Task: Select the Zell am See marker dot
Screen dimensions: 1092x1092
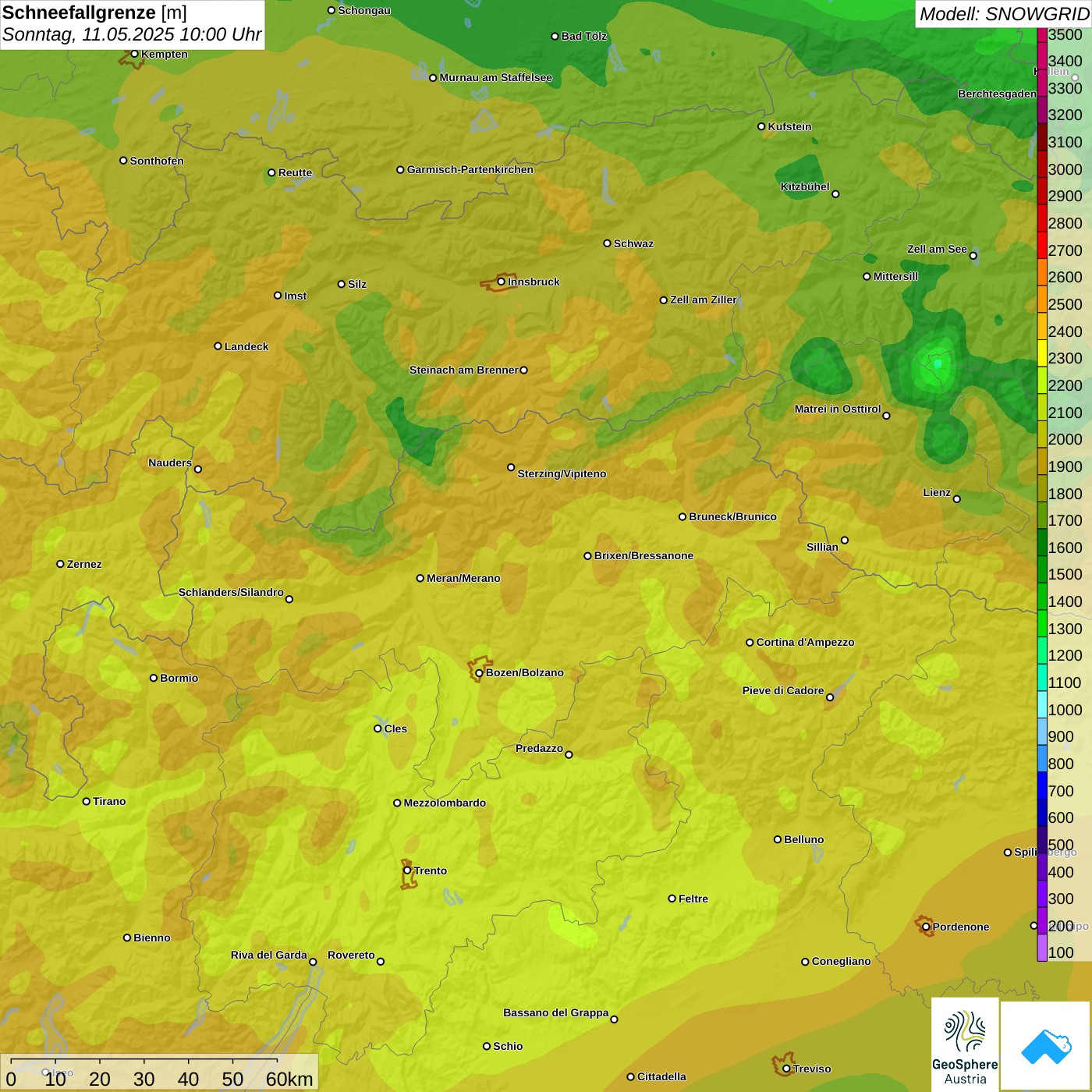Action: point(973,256)
